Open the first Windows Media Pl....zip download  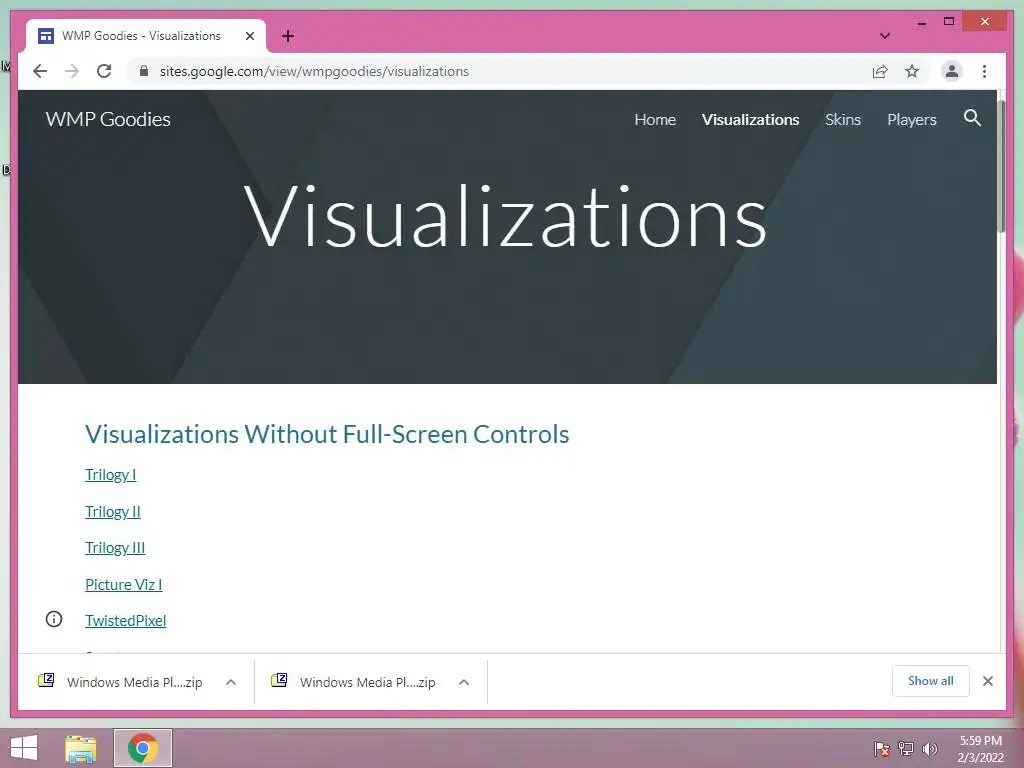[x=135, y=682]
